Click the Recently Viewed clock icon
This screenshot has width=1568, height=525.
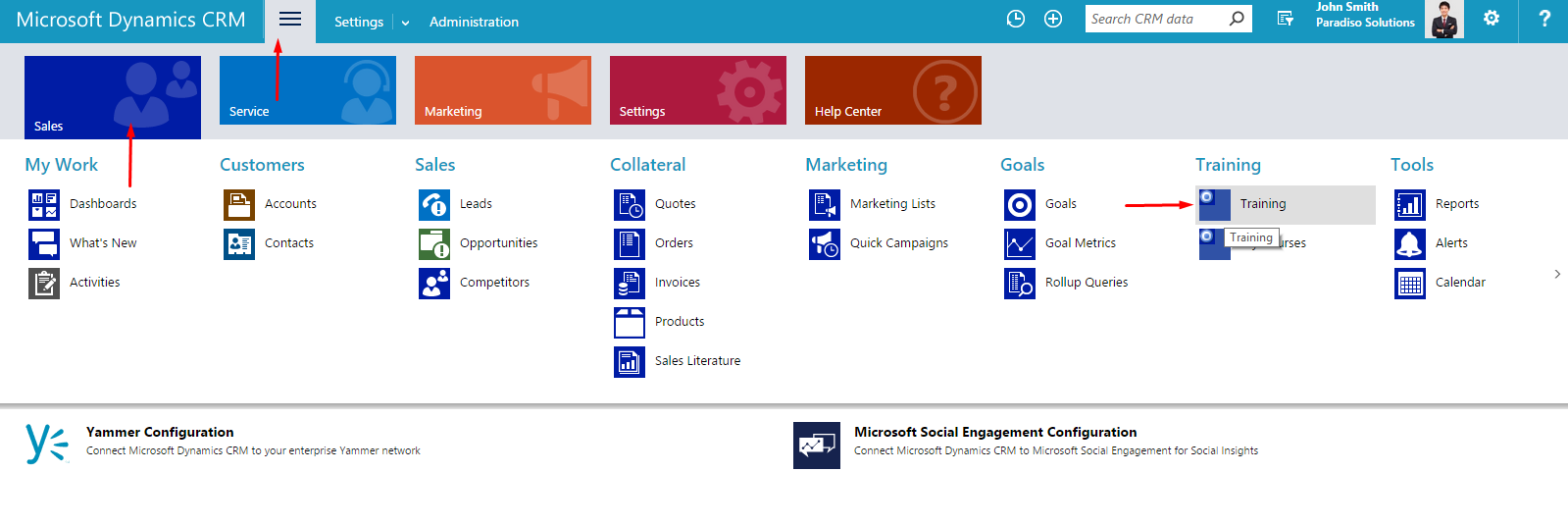pos(1016,19)
